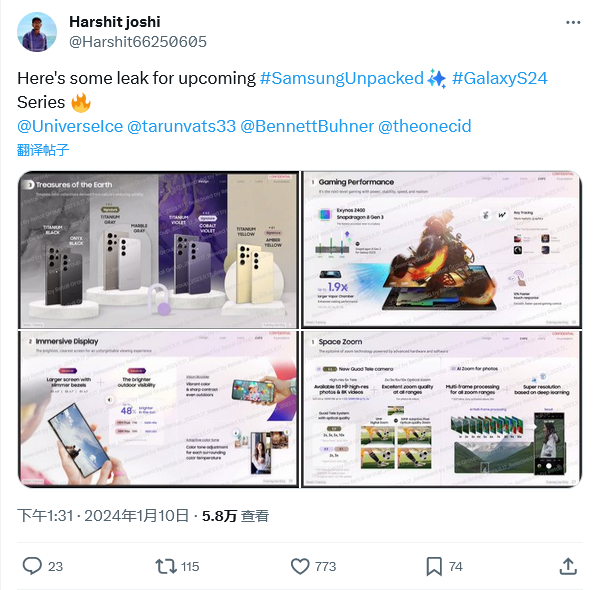Image resolution: width=598 pixels, height=590 pixels.
Task: Open the #SamsungUnpacked hashtag link
Action: click(342, 78)
